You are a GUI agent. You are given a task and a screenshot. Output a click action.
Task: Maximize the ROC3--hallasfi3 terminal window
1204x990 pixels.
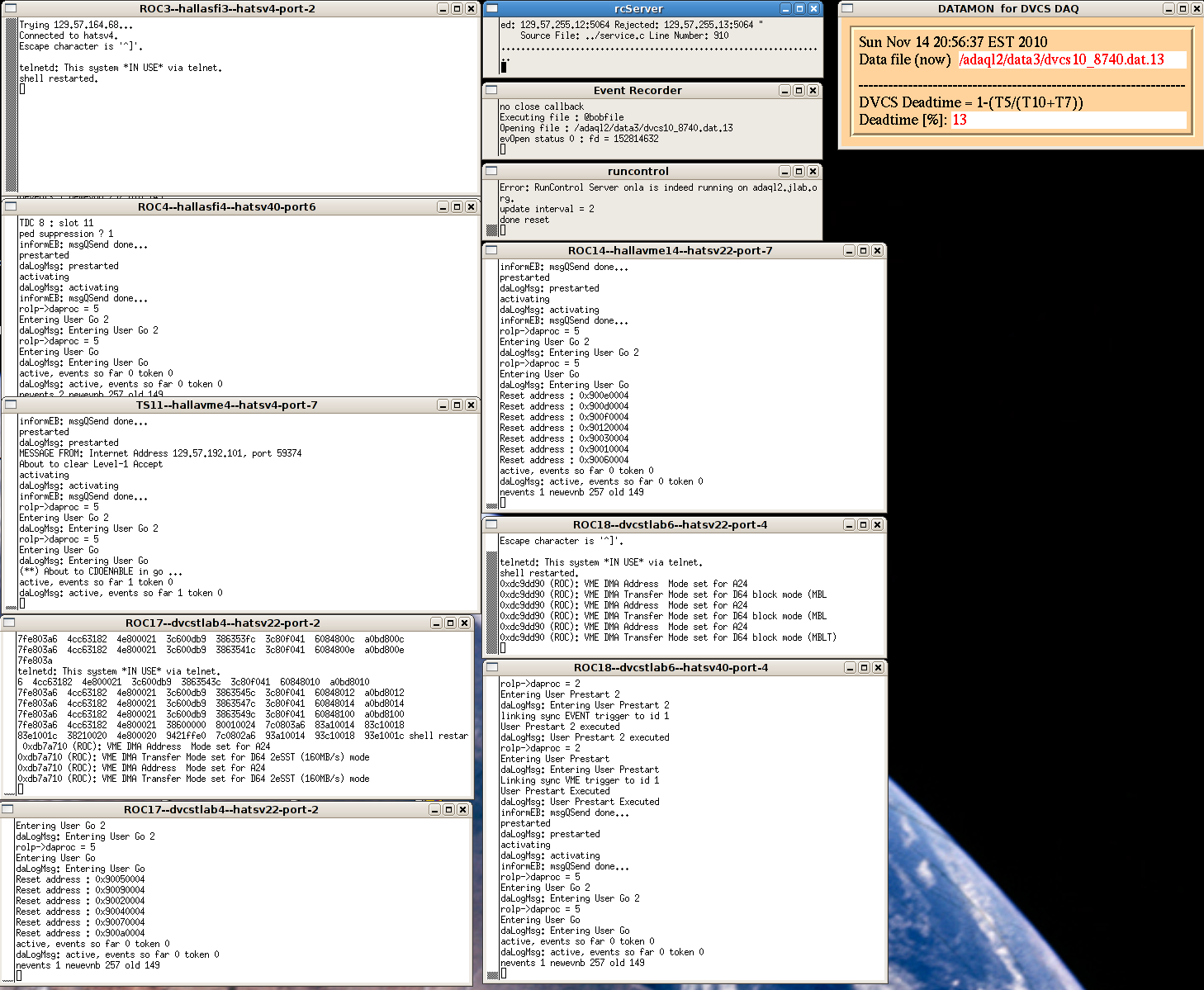pos(457,8)
